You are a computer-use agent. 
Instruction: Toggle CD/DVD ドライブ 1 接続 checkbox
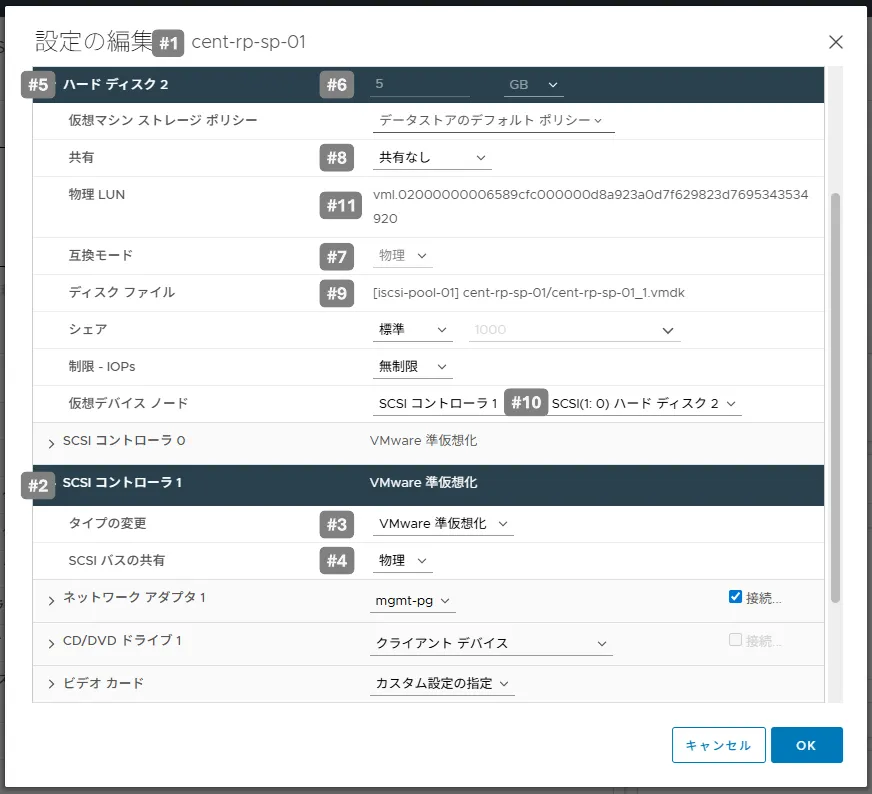tap(736, 641)
